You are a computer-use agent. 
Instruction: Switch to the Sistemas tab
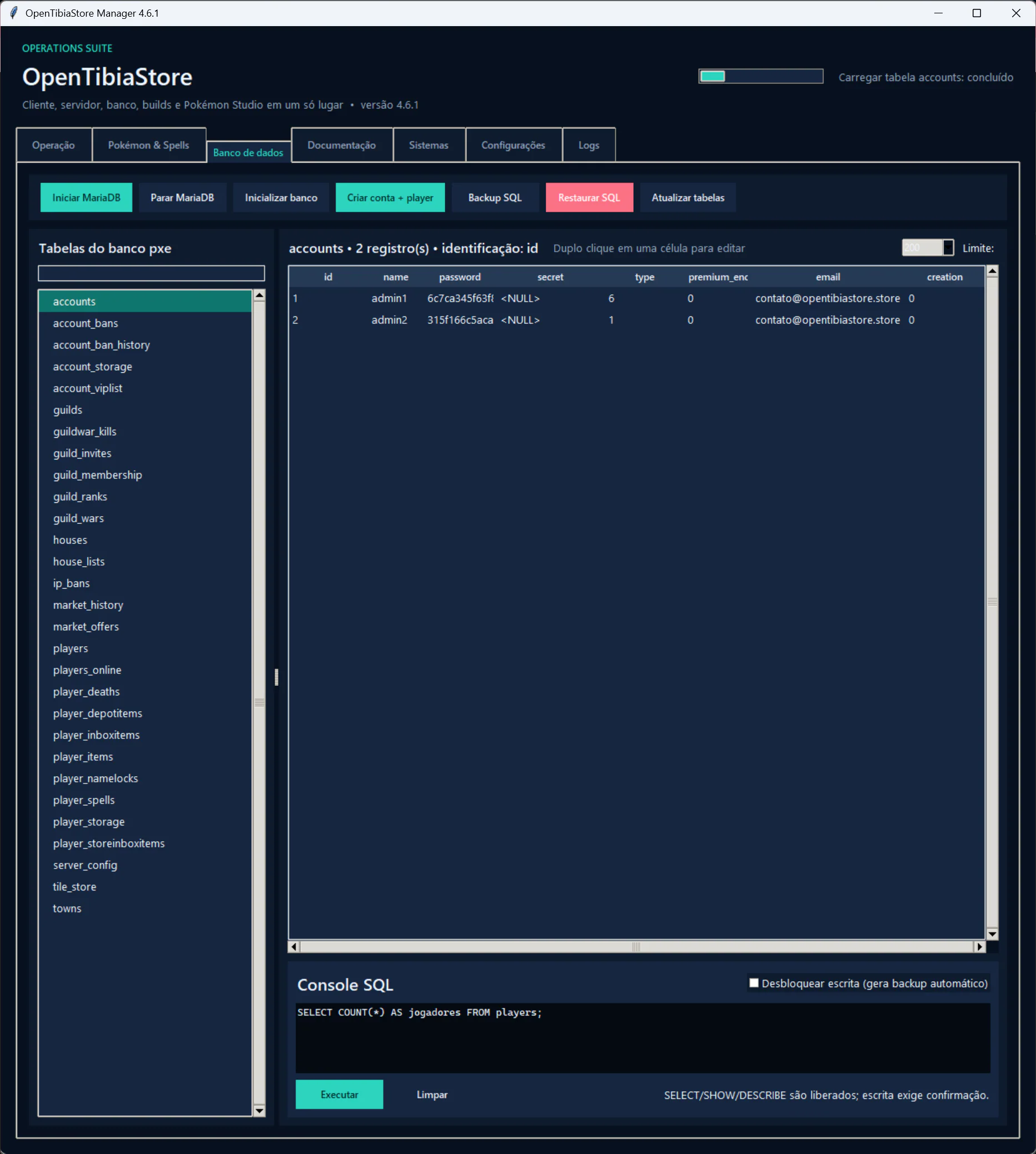coord(429,145)
